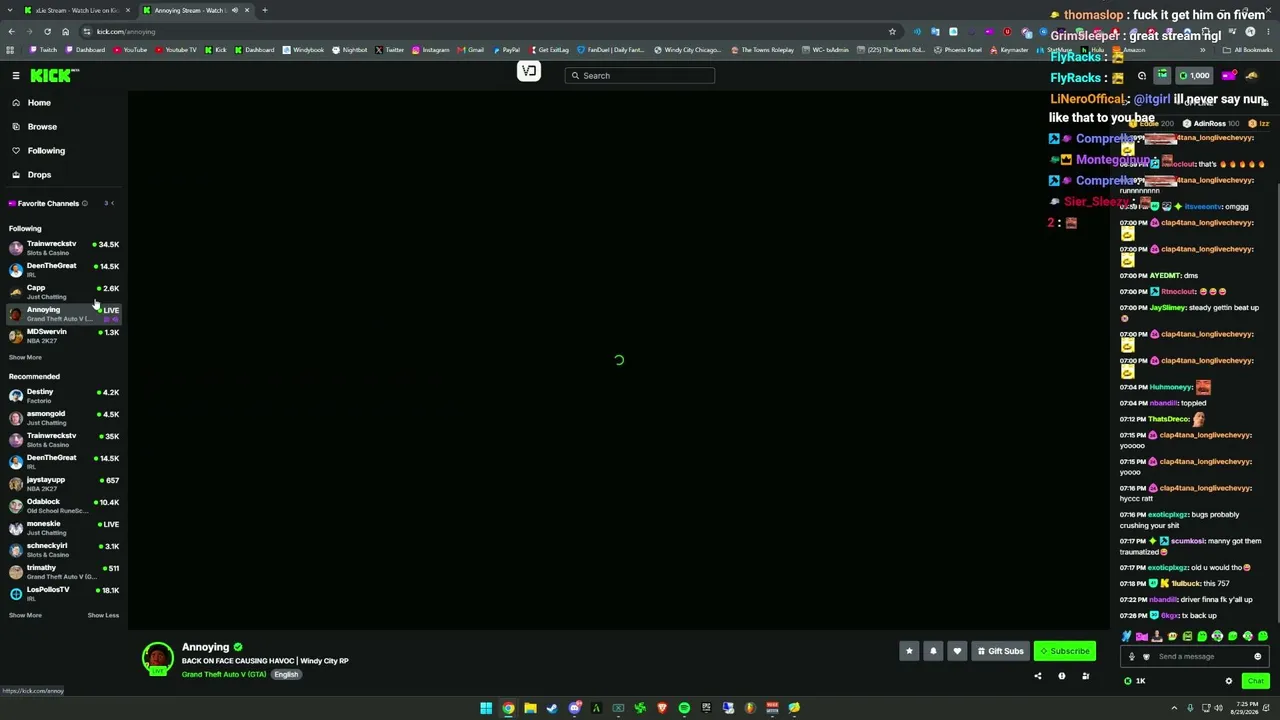Click the Send a message chat input

coord(1197,657)
